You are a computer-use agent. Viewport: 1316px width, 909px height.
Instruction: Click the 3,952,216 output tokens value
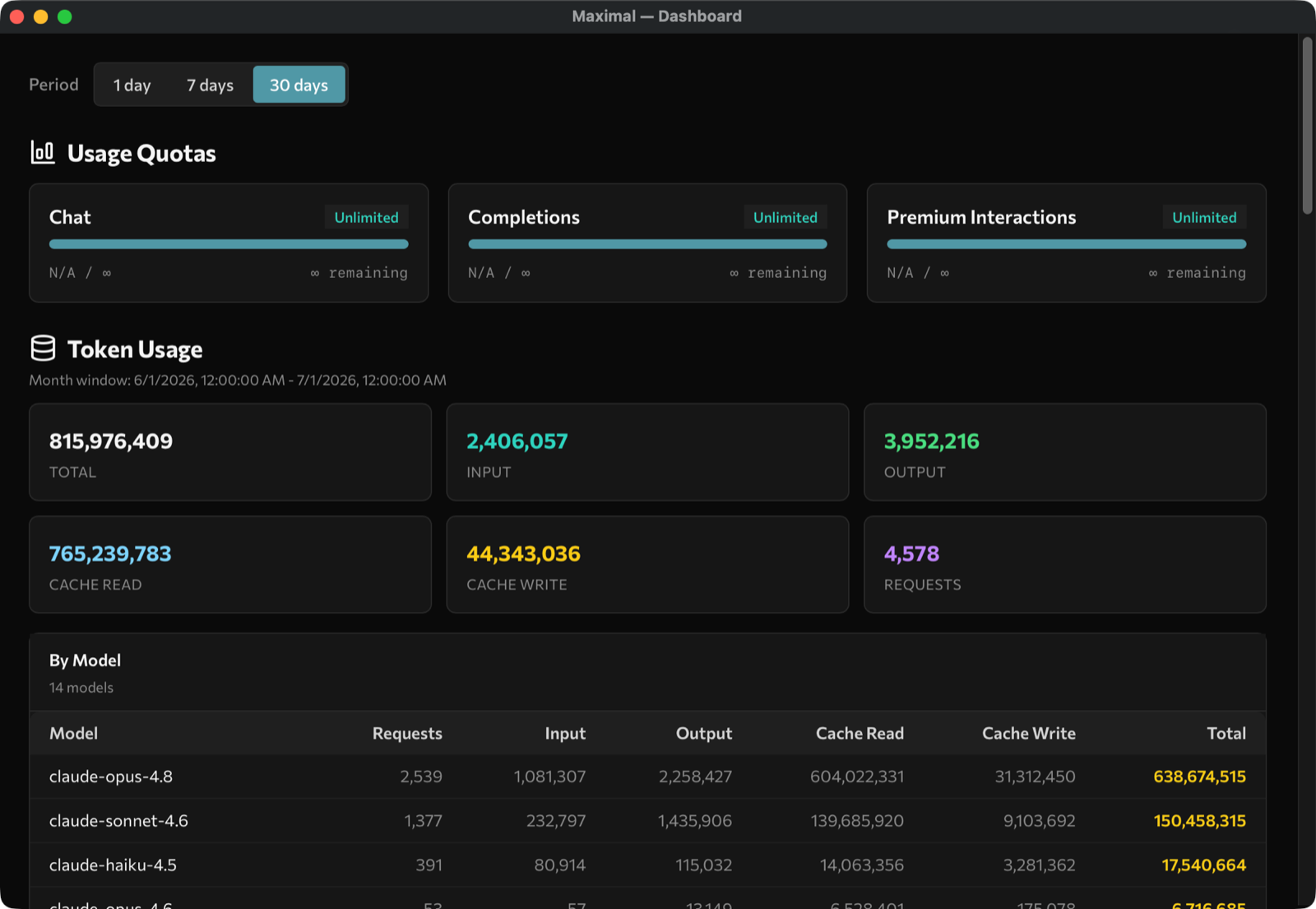[932, 441]
